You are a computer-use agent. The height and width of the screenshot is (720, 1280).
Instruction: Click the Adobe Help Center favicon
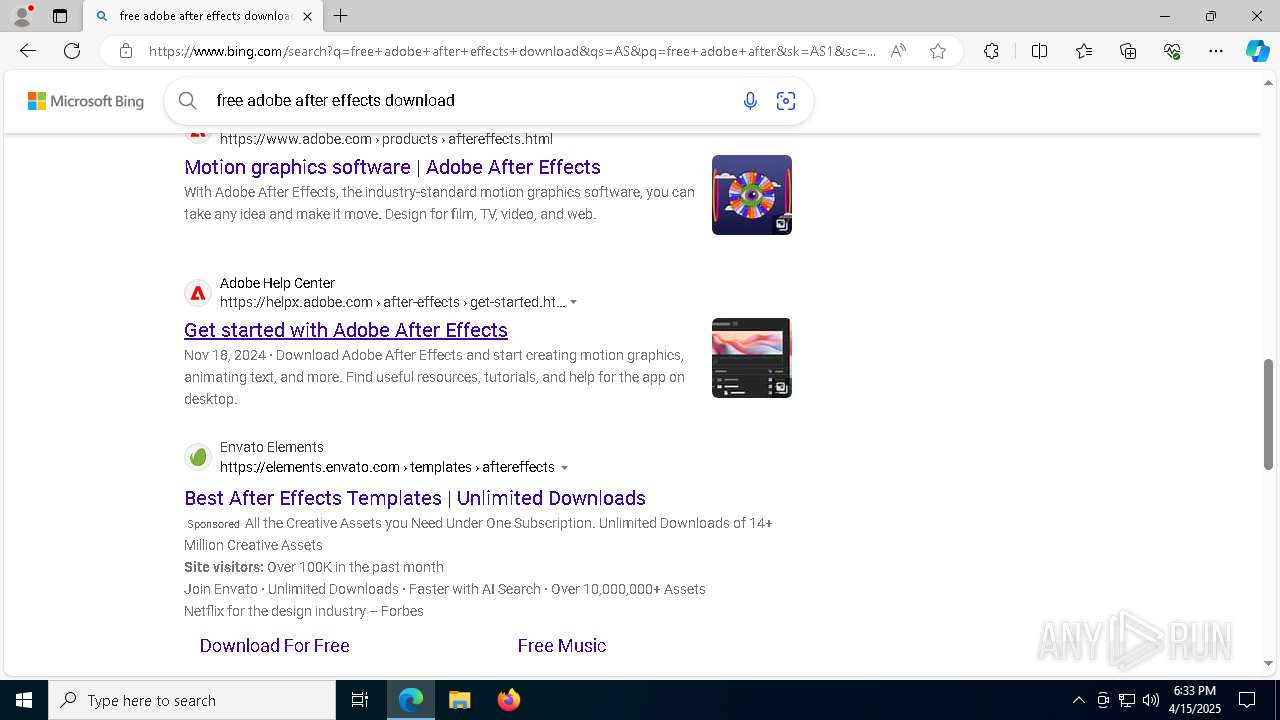point(198,293)
